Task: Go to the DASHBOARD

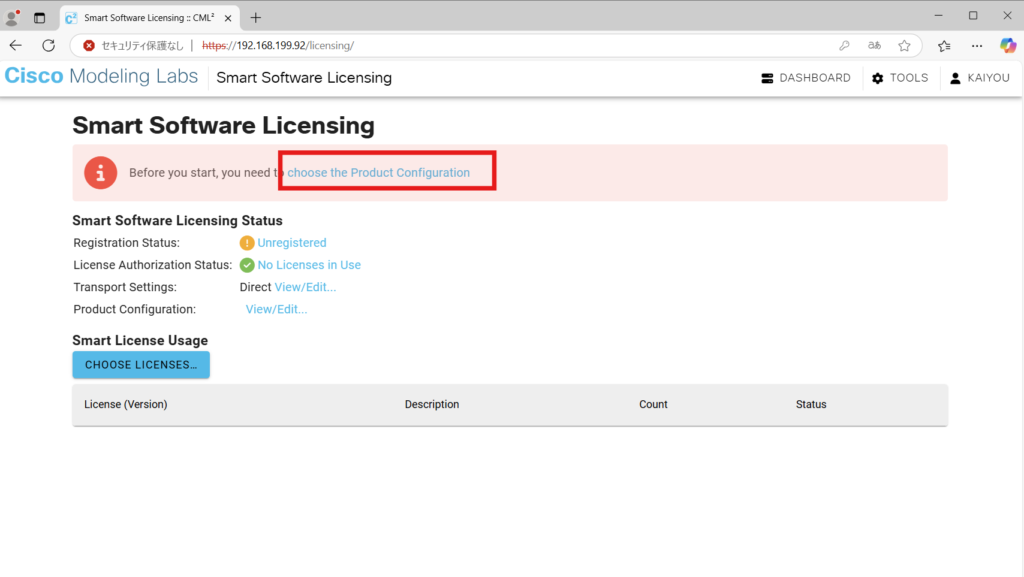Action: tap(806, 78)
